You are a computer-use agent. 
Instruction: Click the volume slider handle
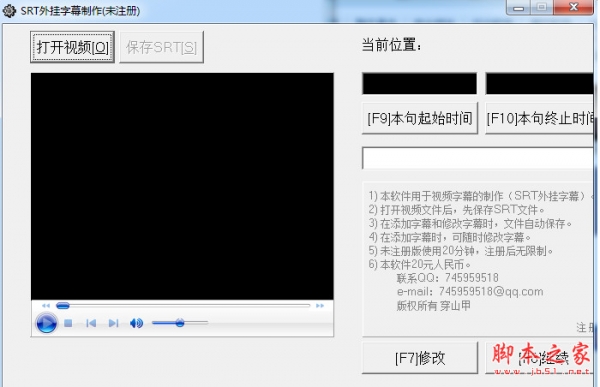180,323
